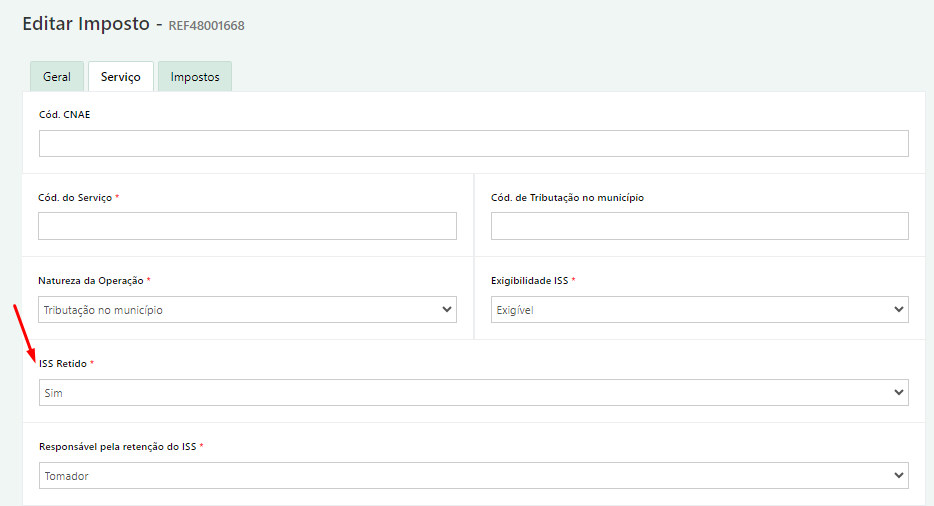
Task: Click into the Cód. do Serviço field
Action: click(x=247, y=226)
